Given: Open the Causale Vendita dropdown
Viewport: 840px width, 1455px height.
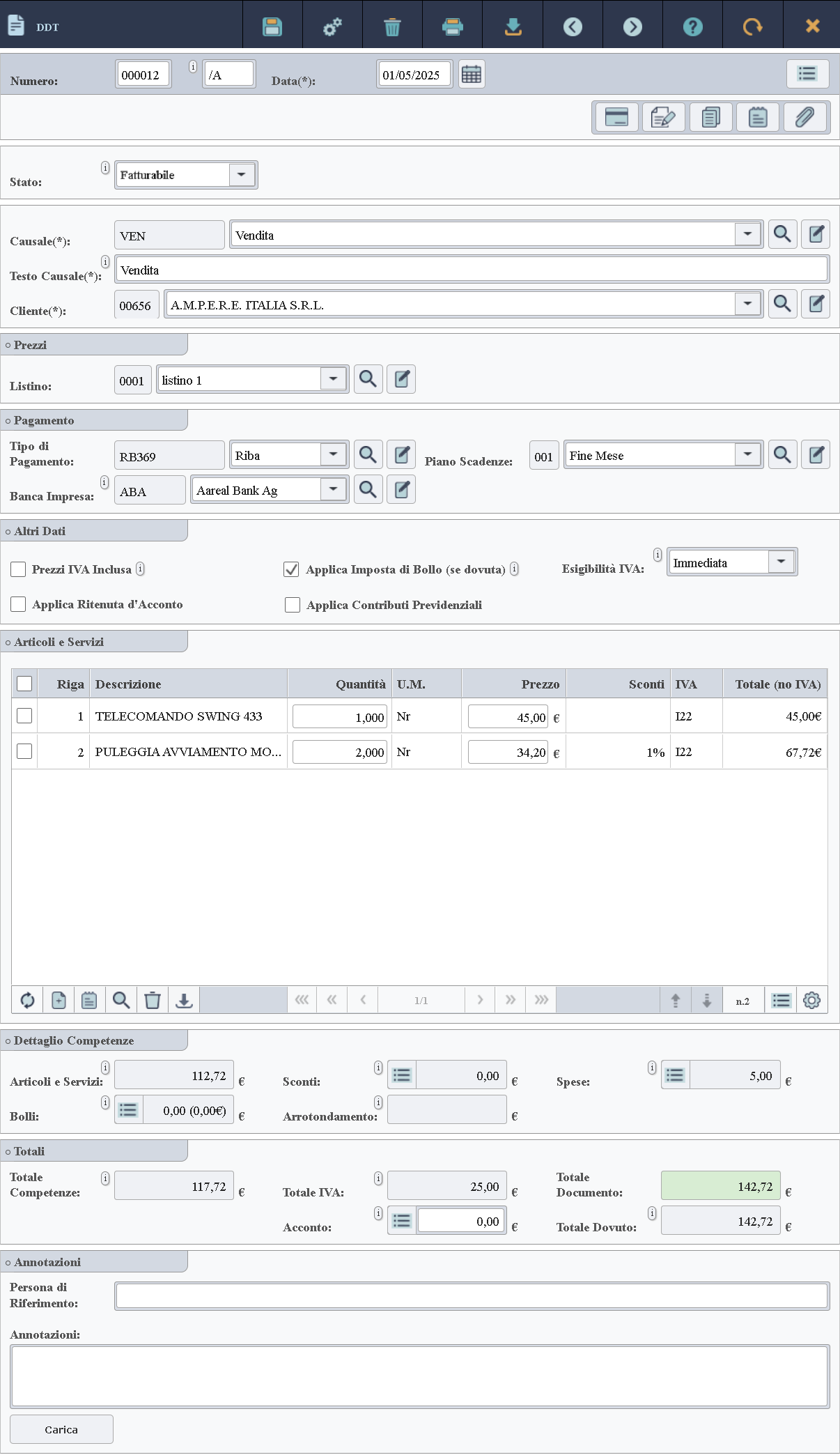Looking at the screenshot, I should point(748,234).
